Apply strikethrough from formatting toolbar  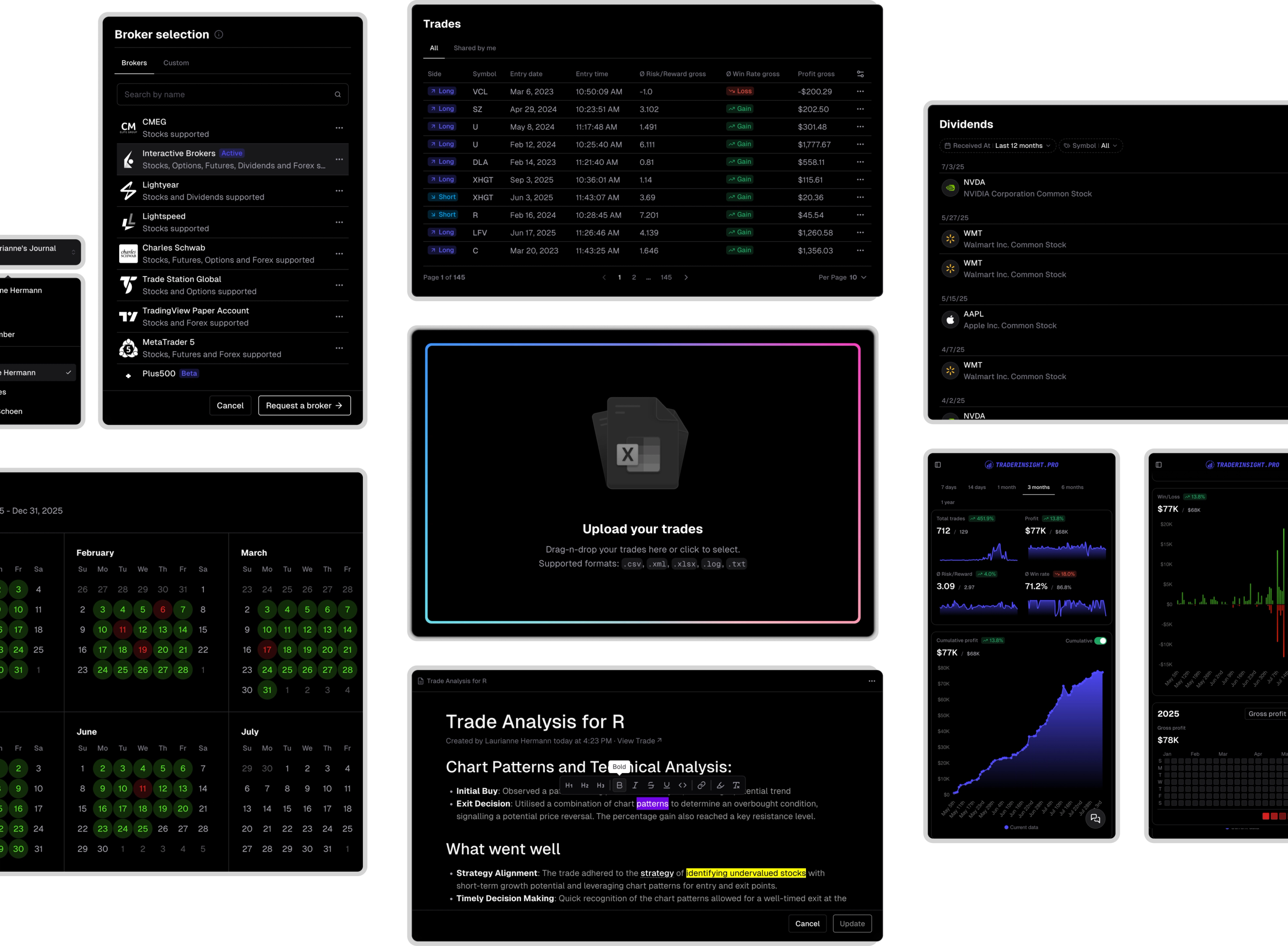[651, 786]
